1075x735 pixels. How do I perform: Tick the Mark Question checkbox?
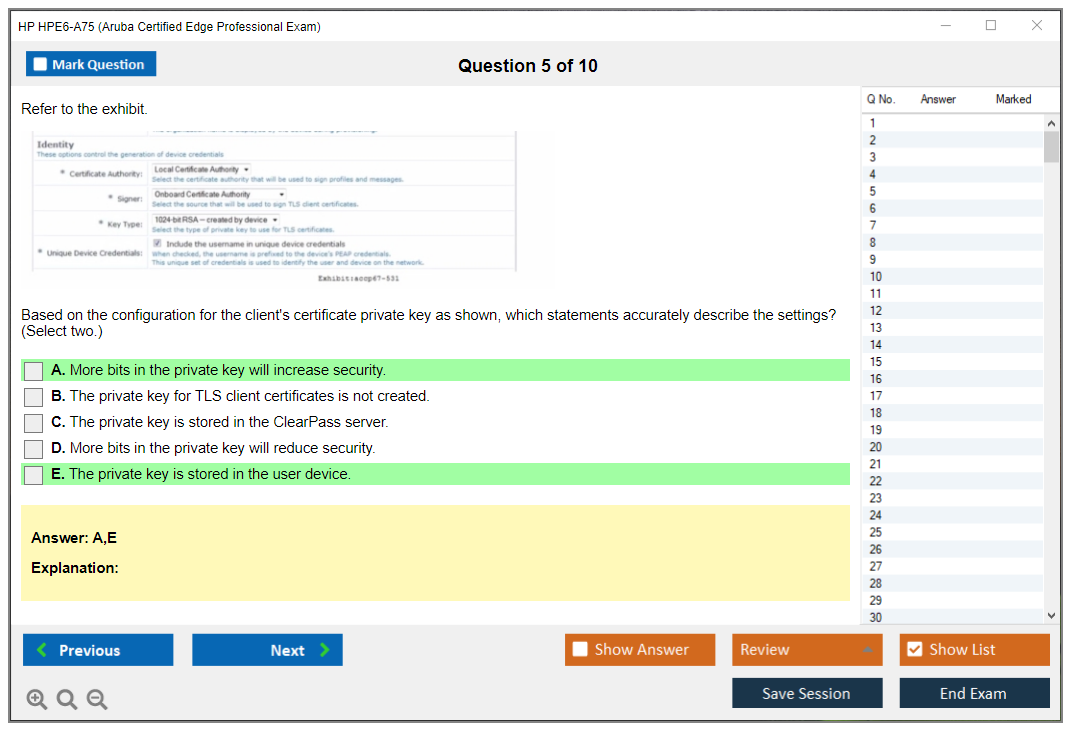[x=41, y=64]
